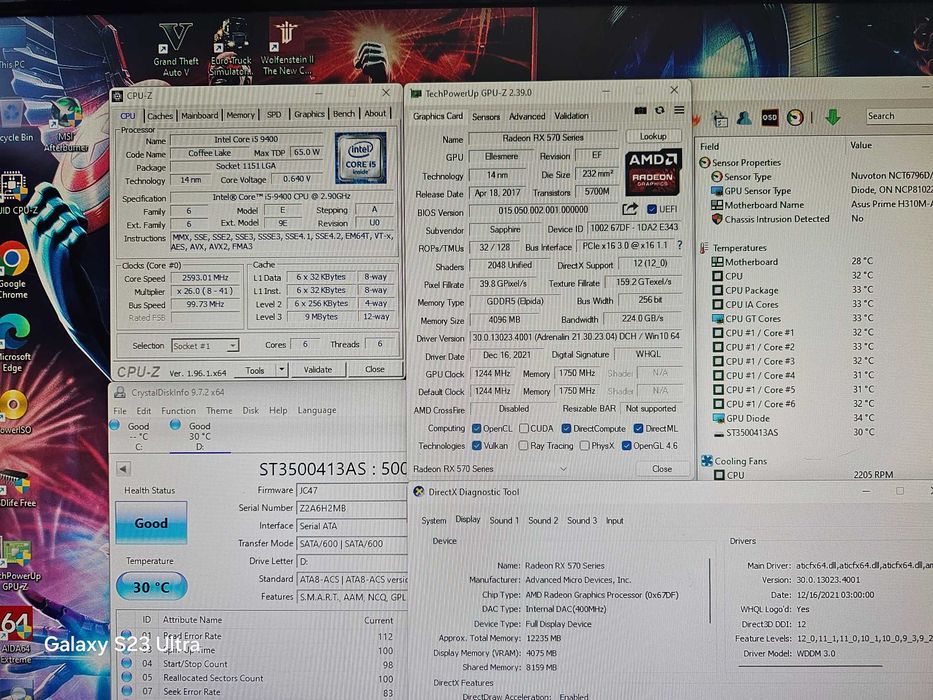Screen dimensions: 933x700
Task: Toggle the UEFI checkbox in GPU-Z
Action: click(652, 209)
